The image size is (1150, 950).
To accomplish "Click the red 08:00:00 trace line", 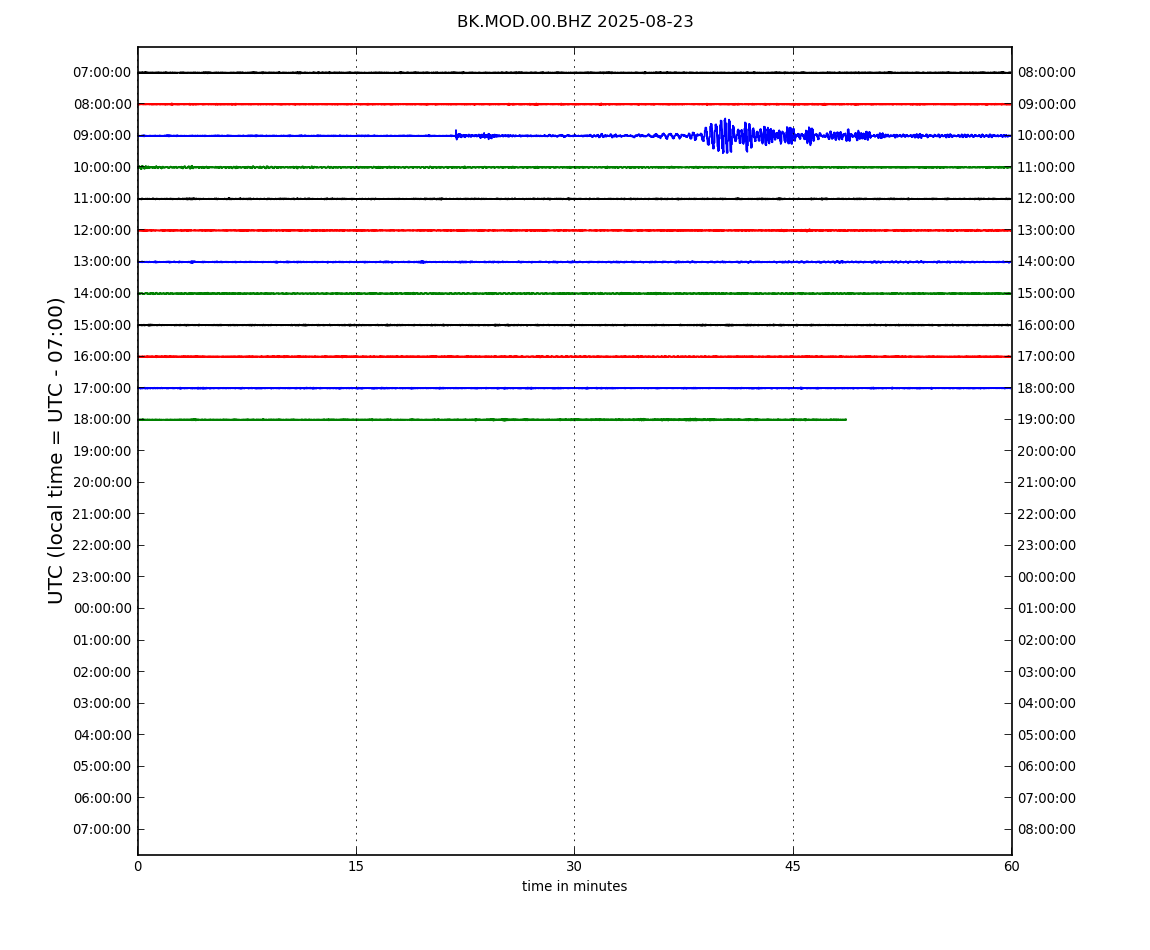I will point(574,104).
